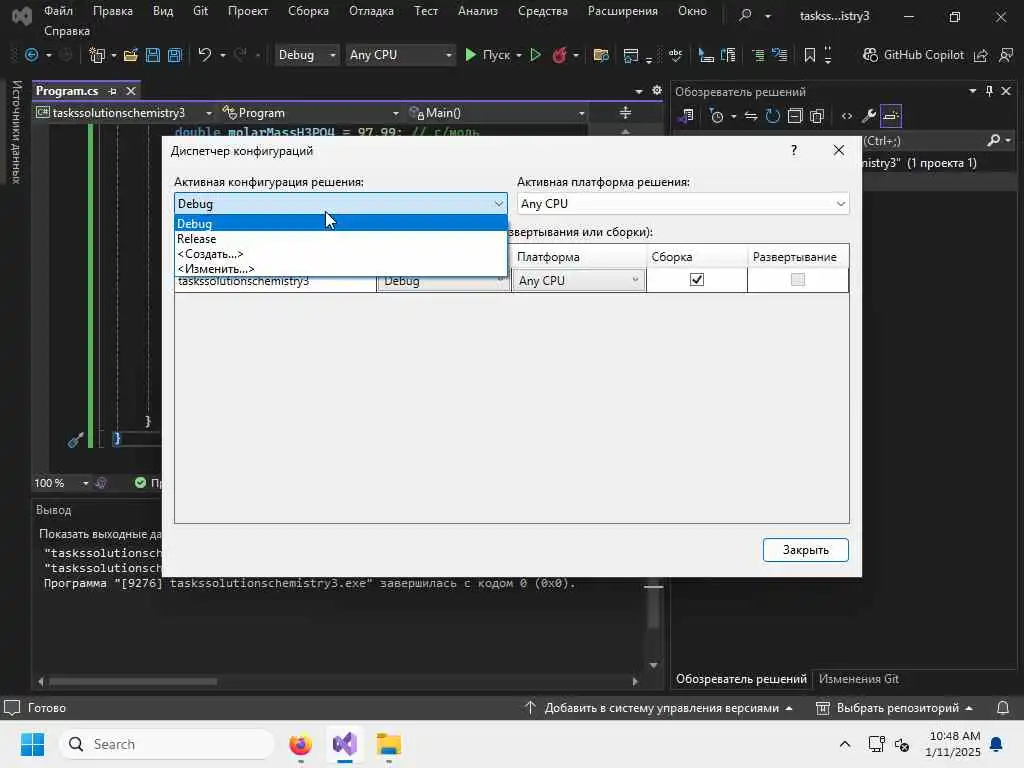Click the Закрыть button

805,550
